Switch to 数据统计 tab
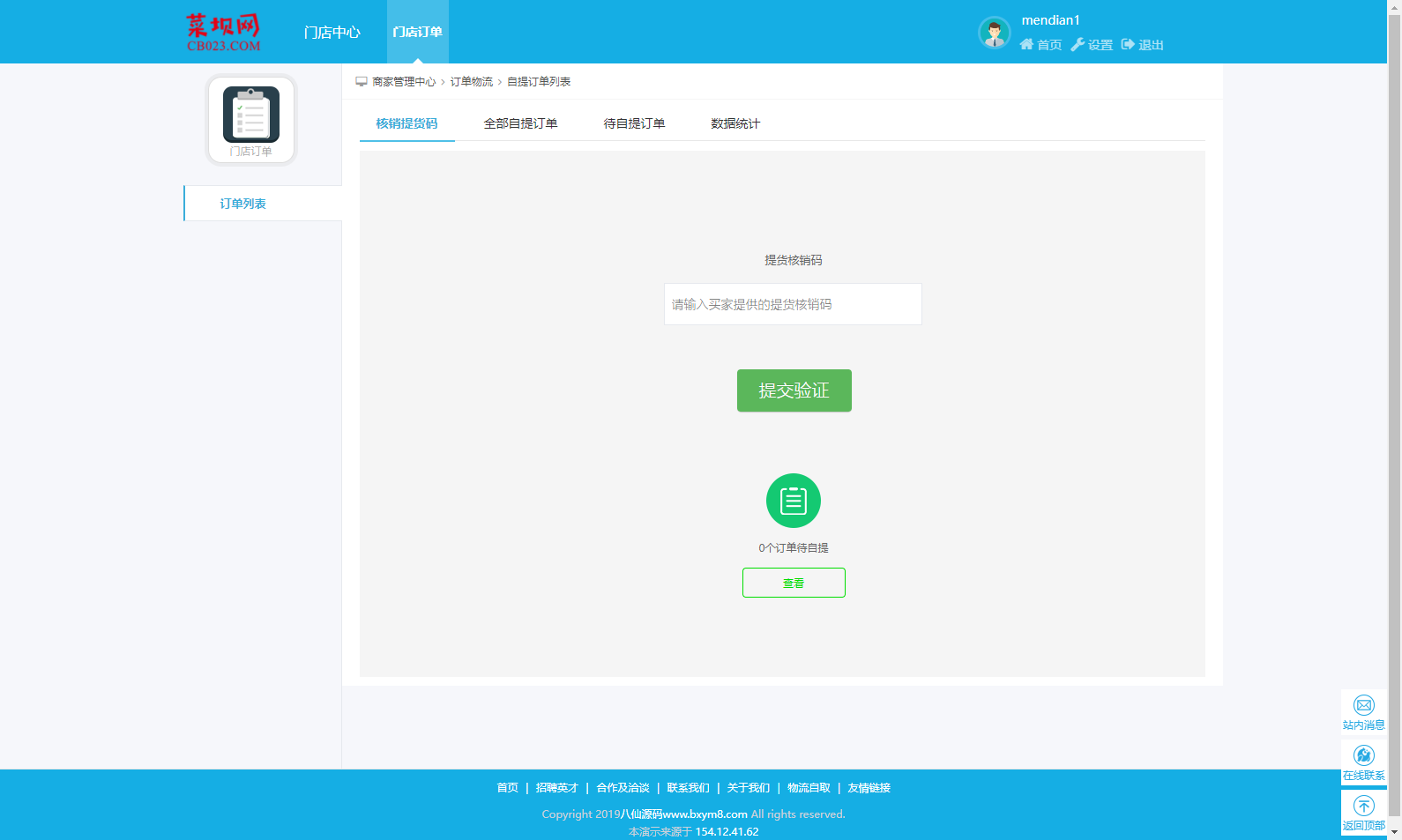Screen dimensions: 1402x840 (x=735, y=123)
